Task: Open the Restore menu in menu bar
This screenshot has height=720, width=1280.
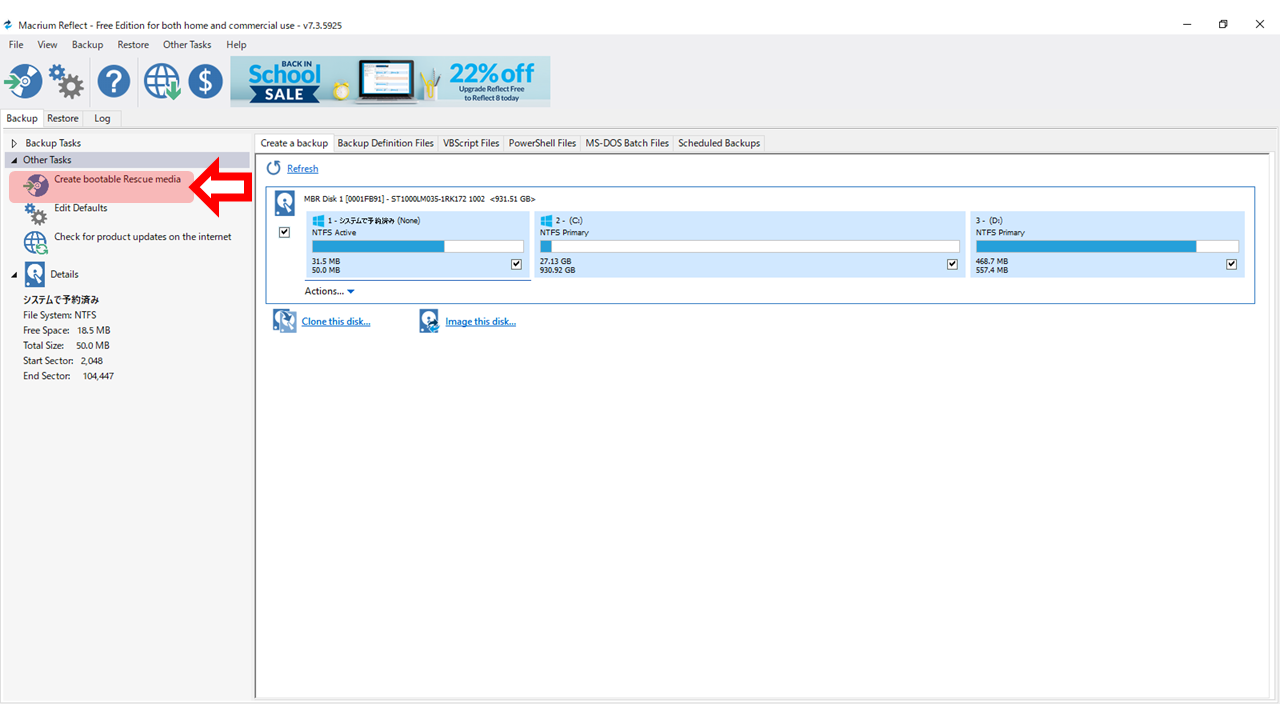Action: click(133, 45)
